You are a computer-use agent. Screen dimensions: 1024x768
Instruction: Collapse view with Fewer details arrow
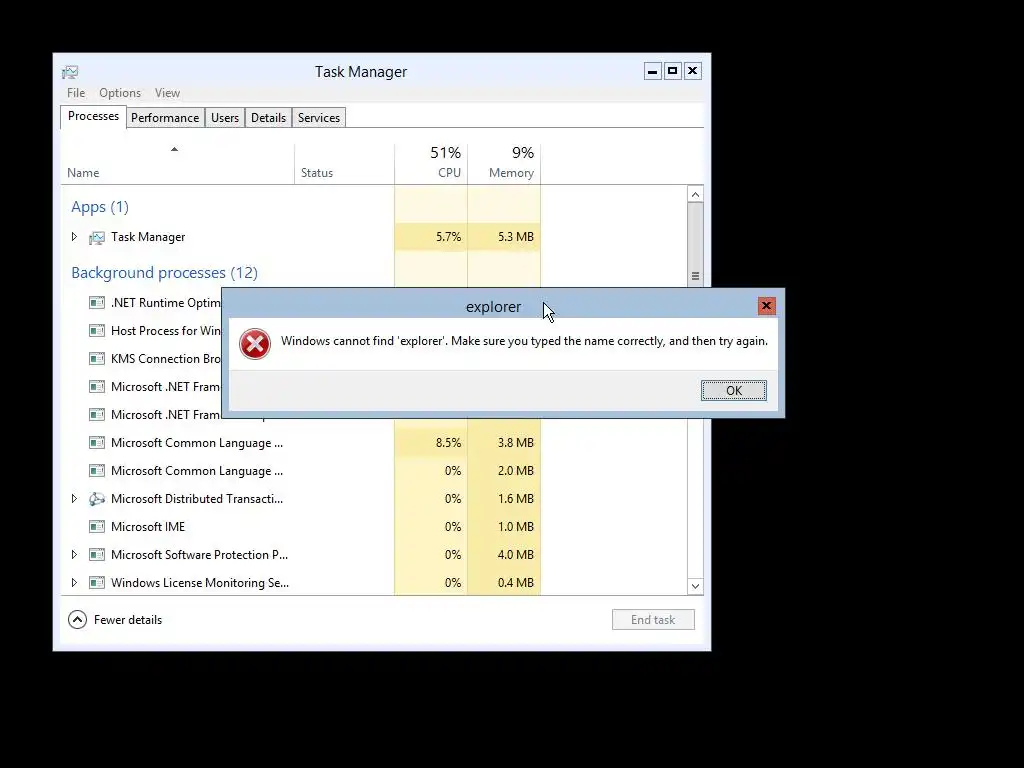pyautogui.click(x=77, y=620)
